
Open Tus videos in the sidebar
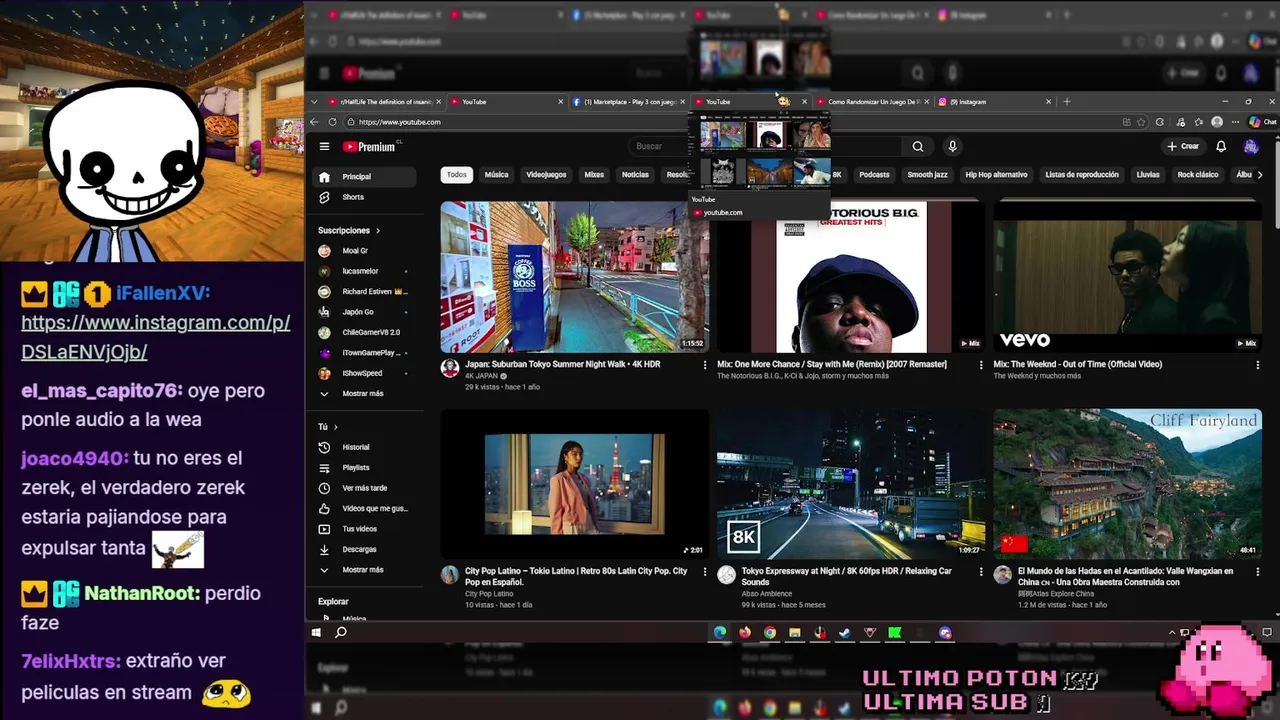pyautogui.click(x=364, y=529)
